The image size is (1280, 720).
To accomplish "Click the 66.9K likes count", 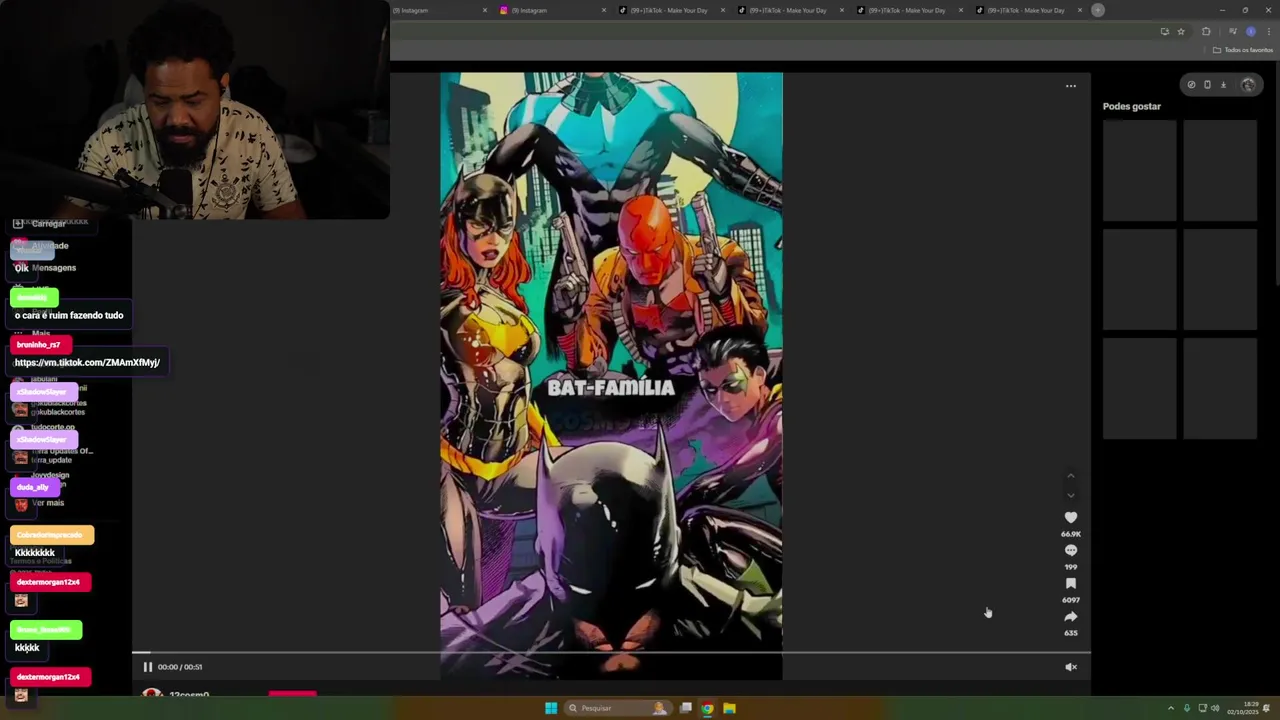I will (1071, 534).
